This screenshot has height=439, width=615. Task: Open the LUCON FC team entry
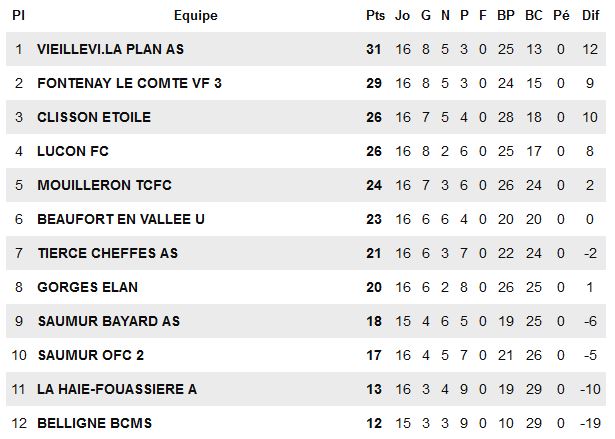pos(73,151)
